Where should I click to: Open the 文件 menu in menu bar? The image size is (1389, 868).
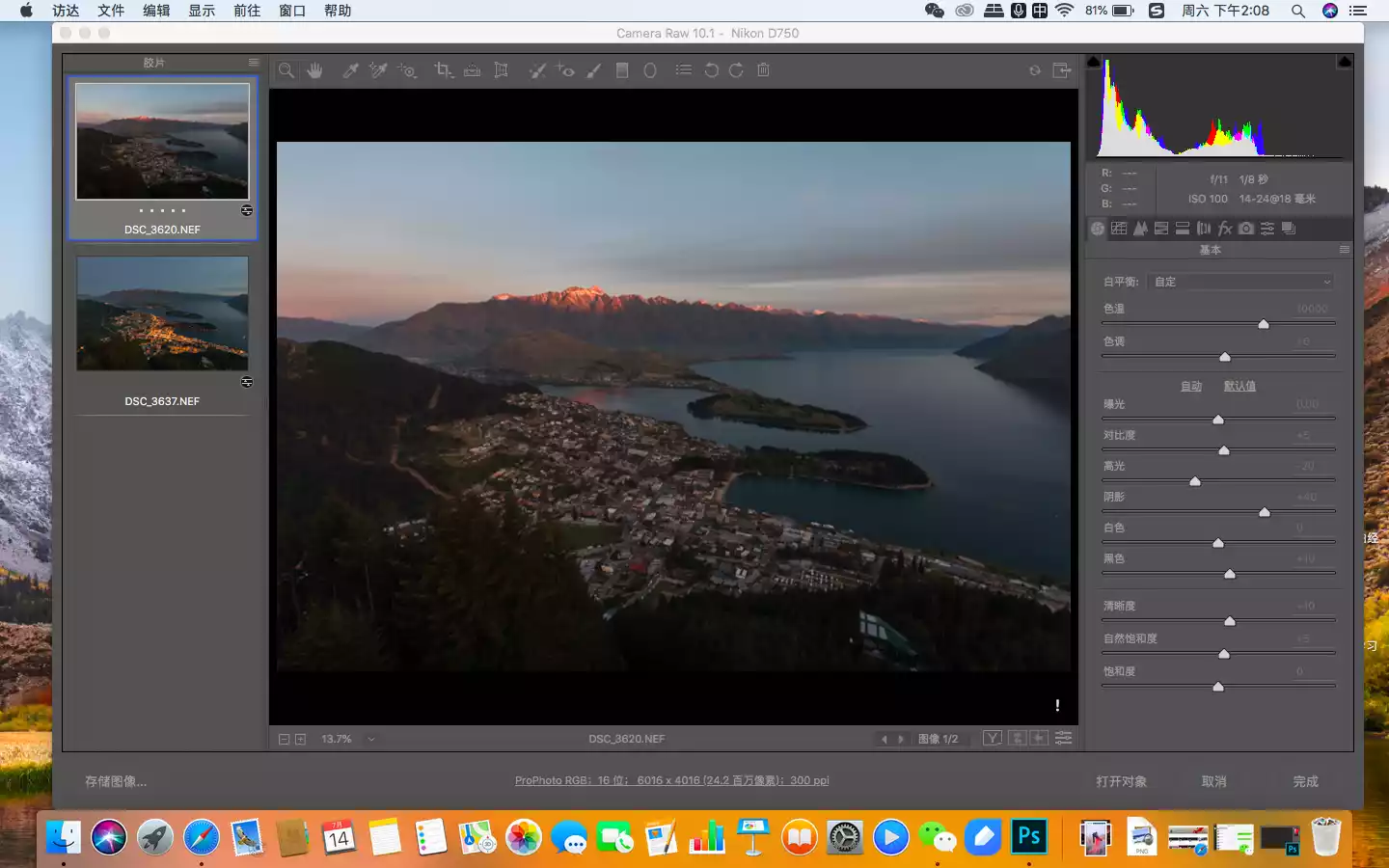pos(111,11)
